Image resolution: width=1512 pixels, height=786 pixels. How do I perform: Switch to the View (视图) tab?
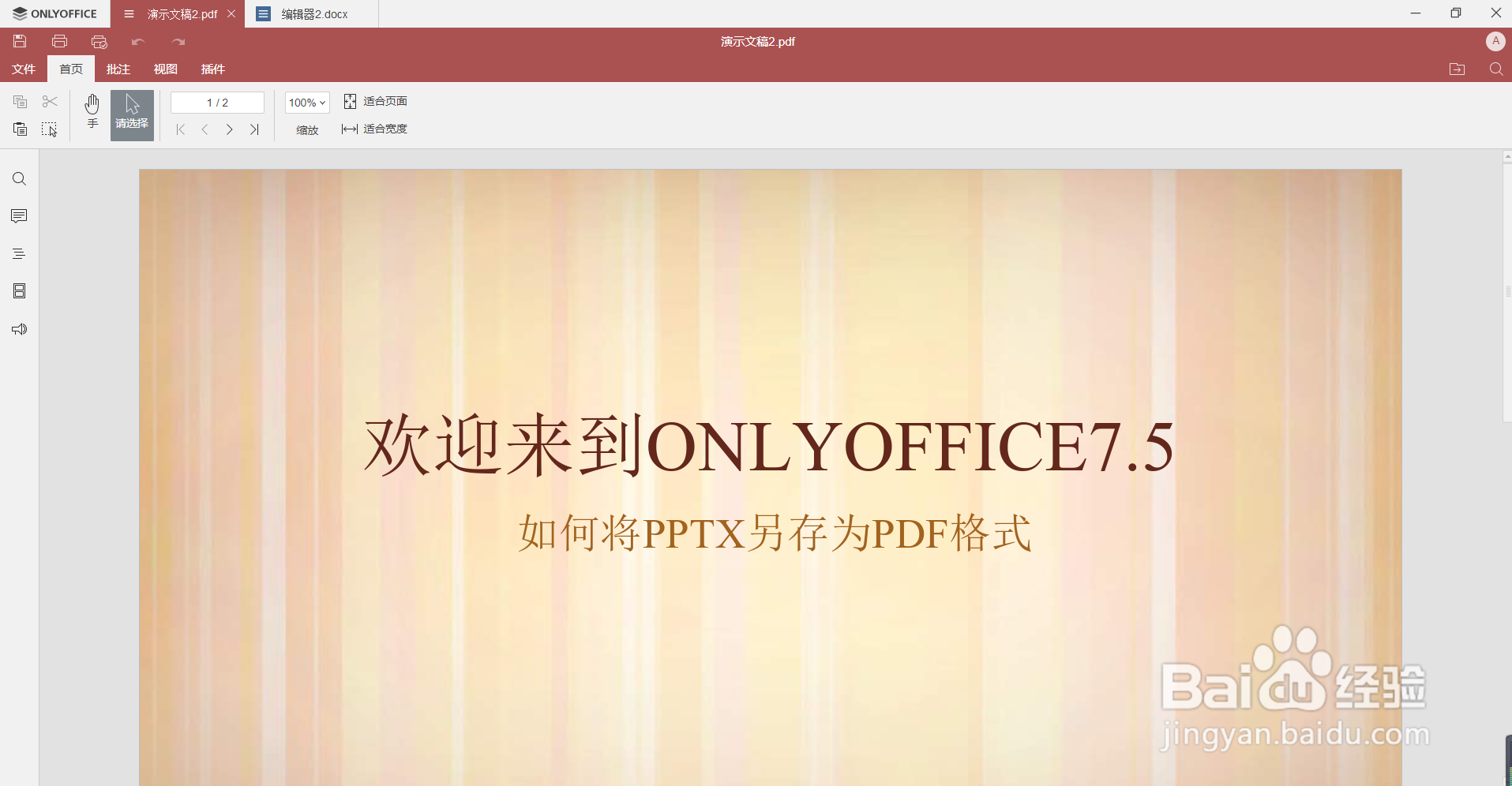(x=166, y=69)
